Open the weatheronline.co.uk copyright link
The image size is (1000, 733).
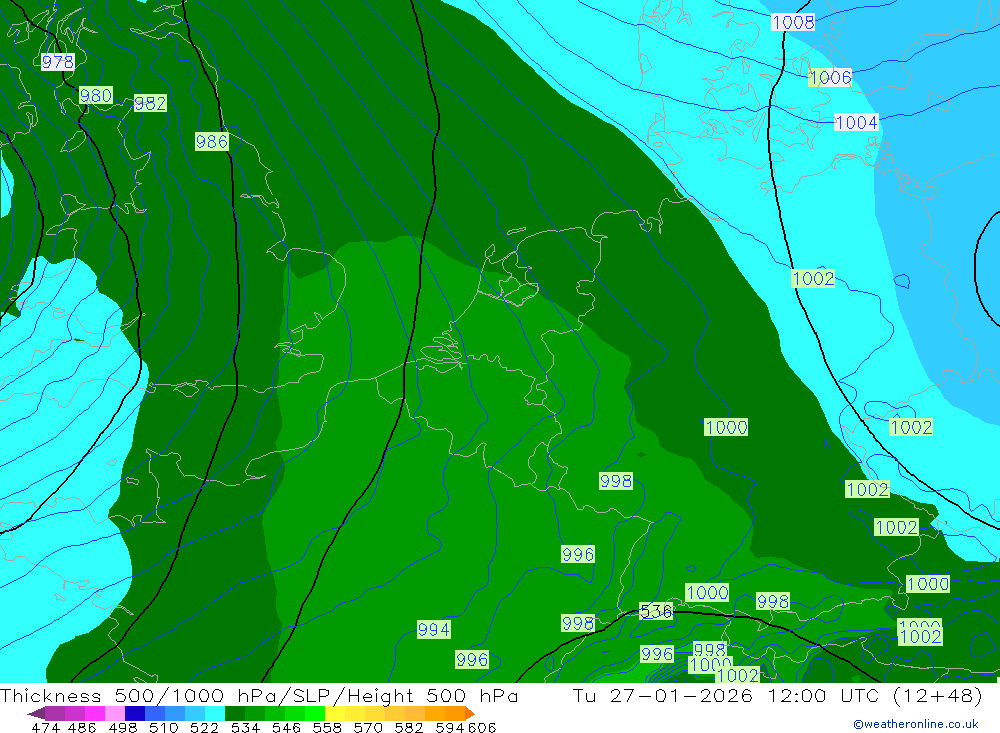pyautogui.click(x=916, y=724)
